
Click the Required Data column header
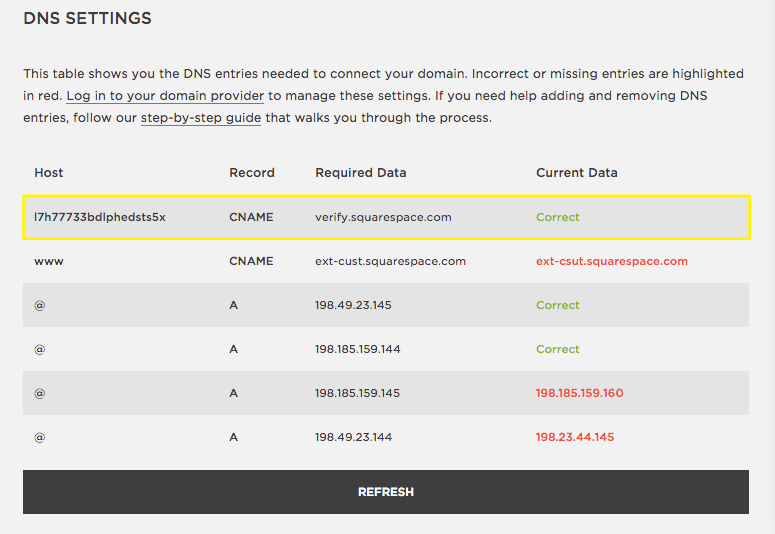pos(360,173)
